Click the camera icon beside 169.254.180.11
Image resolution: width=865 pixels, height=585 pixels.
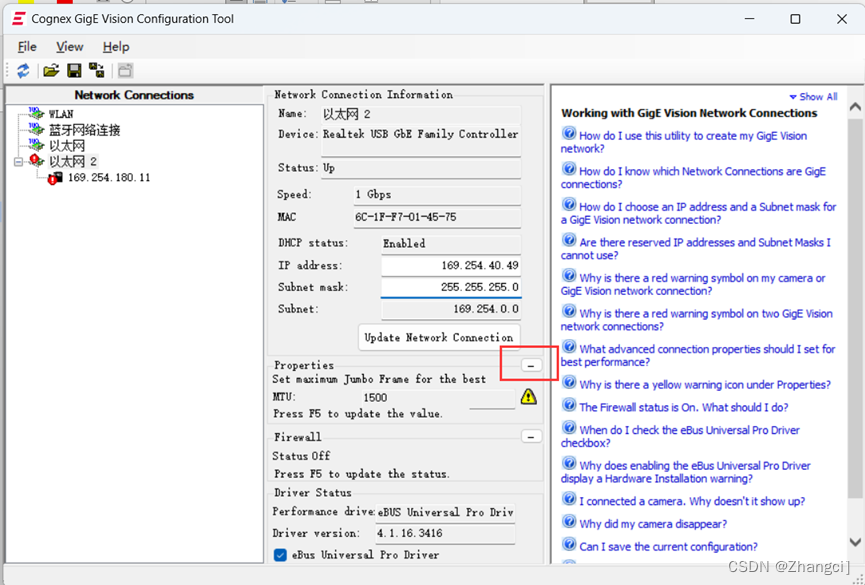click(55, 178)
